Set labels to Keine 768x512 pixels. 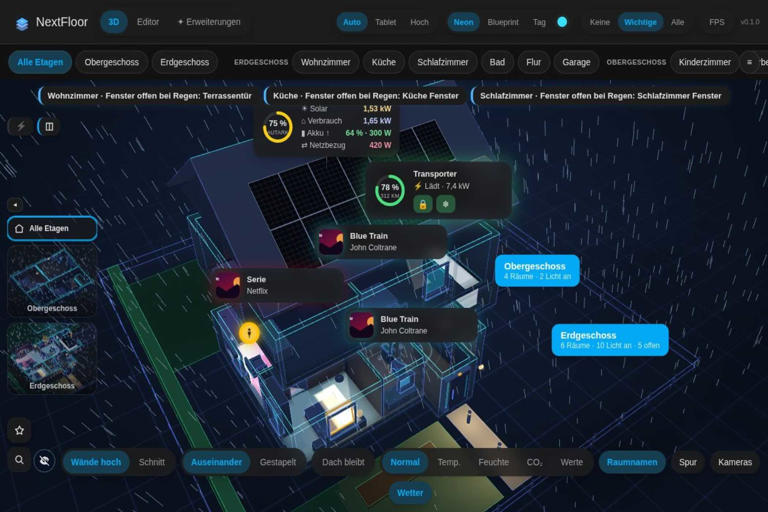tap(600, 22)
